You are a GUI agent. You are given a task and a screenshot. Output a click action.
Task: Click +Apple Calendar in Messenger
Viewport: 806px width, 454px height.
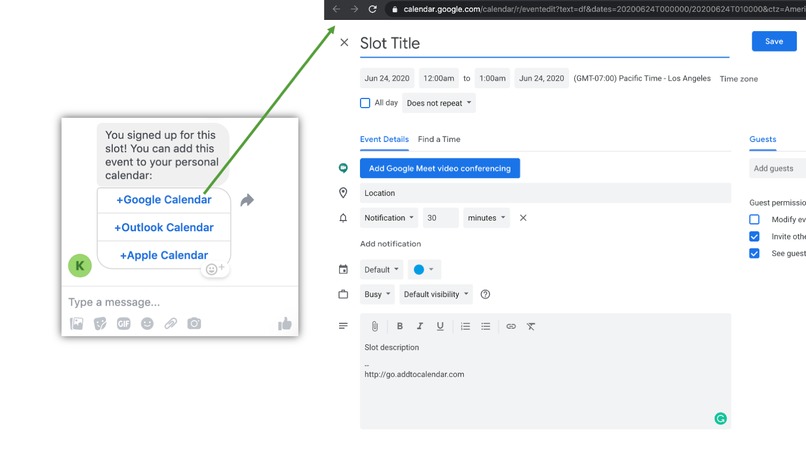[163, 255]
